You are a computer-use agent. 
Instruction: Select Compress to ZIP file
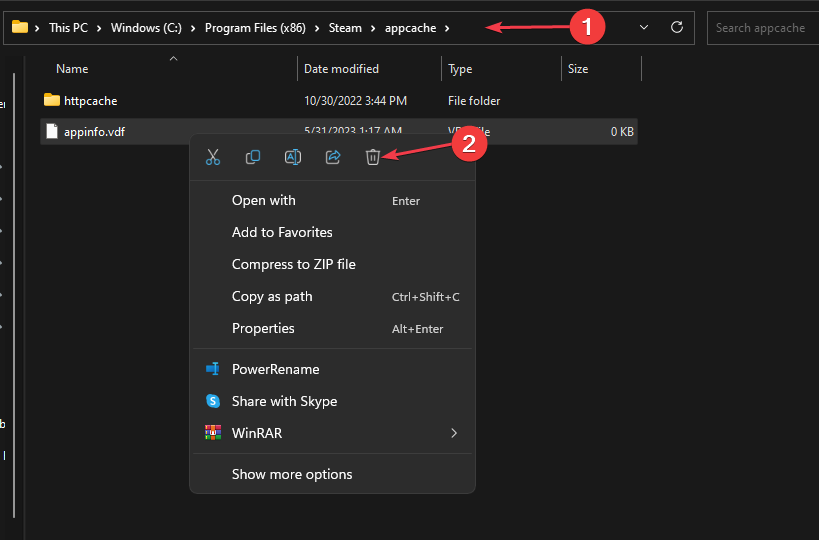coord(333,264)
